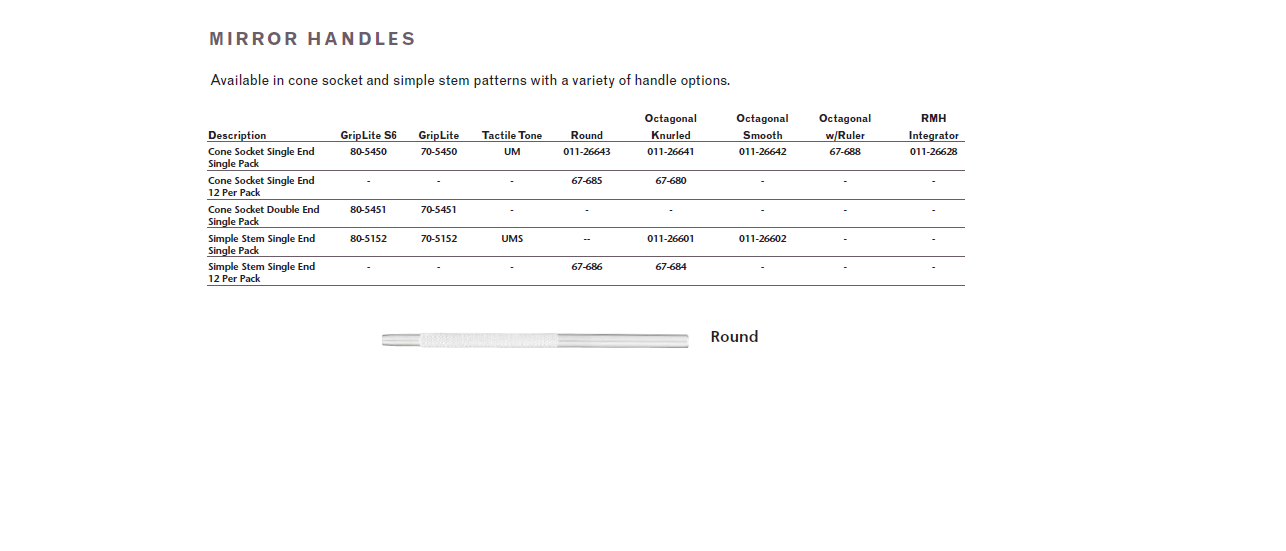
Task: Click the UMS cell in Tactile Tone column
Action: point(512,239)
